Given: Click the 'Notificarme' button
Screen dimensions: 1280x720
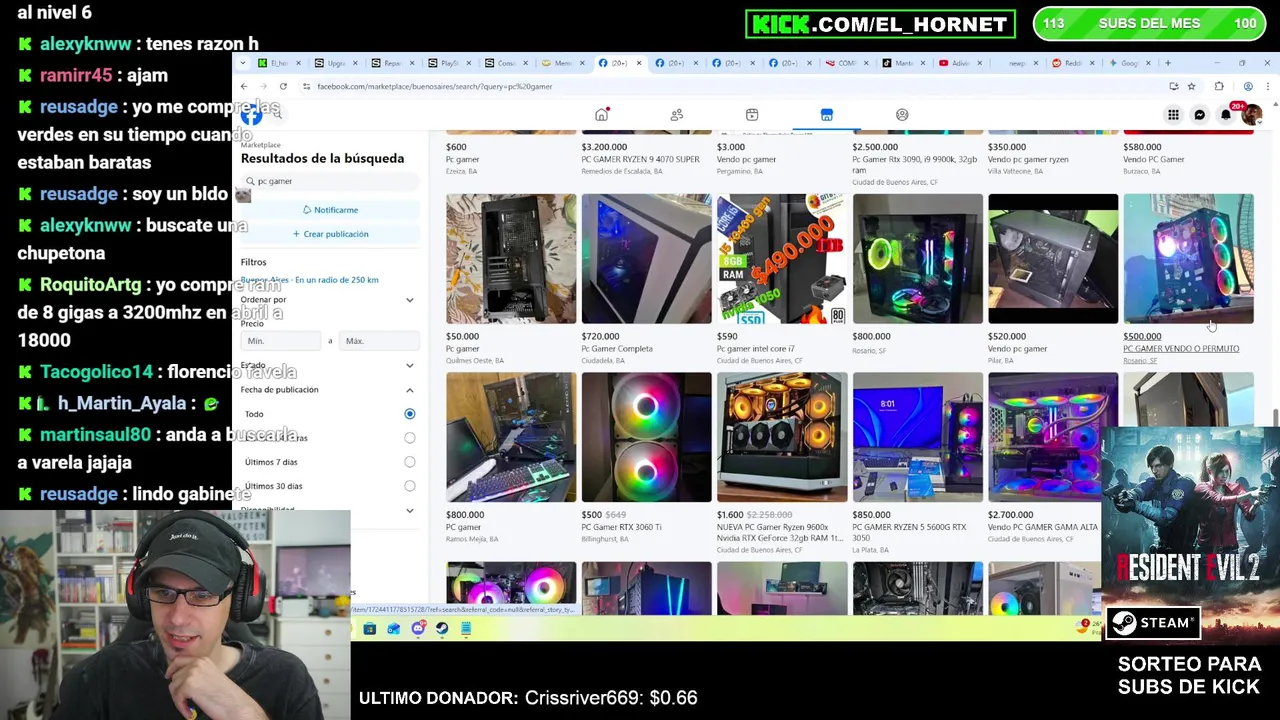Looking at the screenshot, I should click(330, 210).
